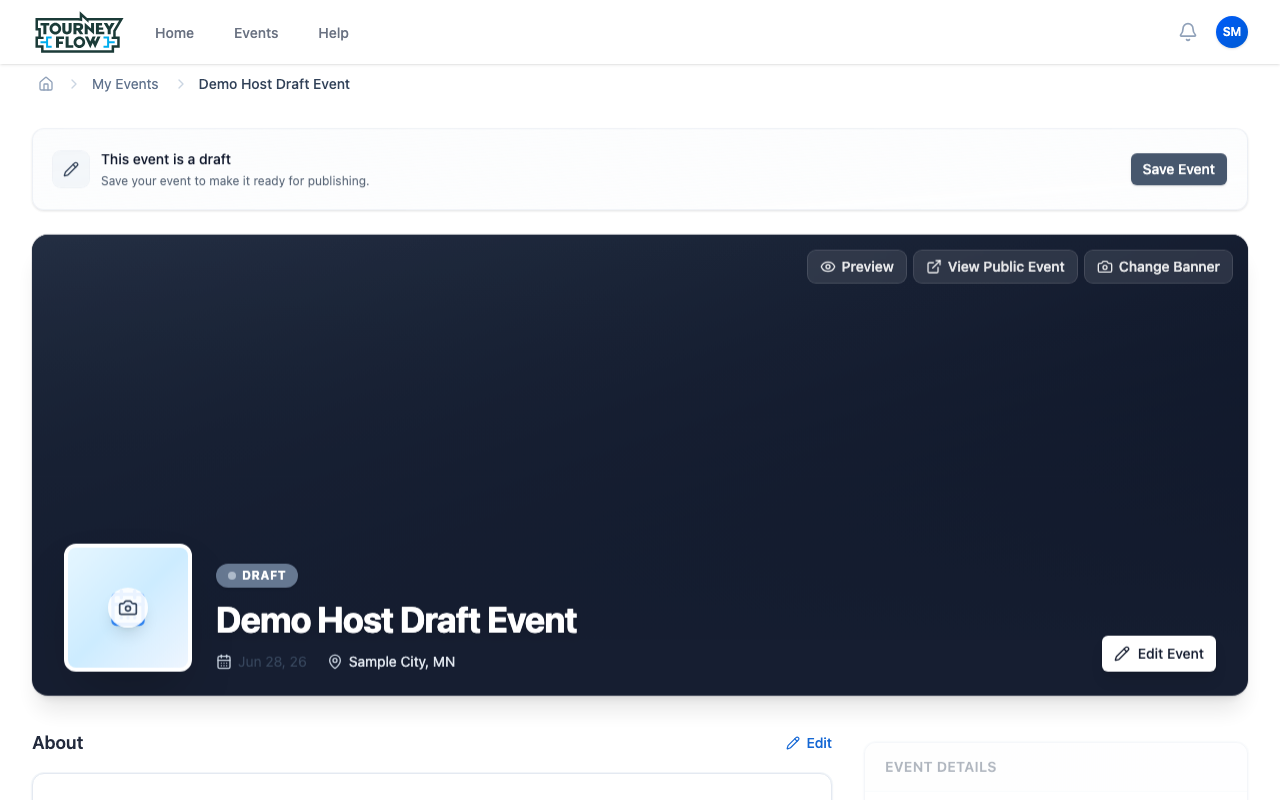Open the notifications bell
Image resolution: width=1280 pixels, height=800 pixels.
click(x=1188, y=32)
